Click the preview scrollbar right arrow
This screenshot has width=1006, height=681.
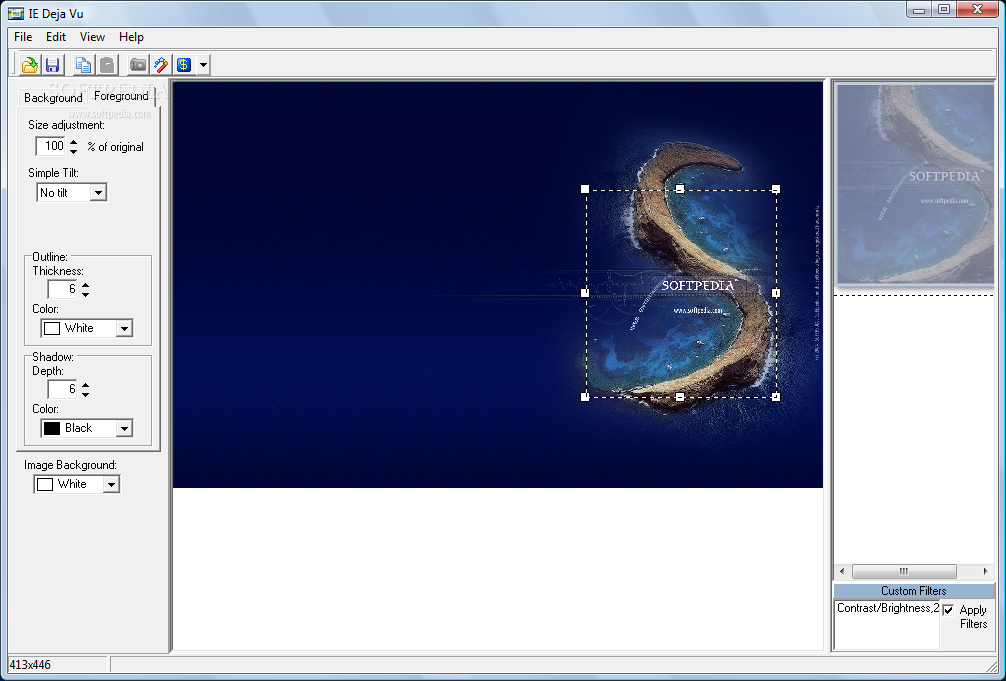pos(985,571)
